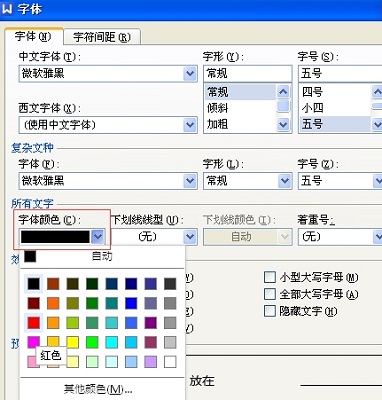Open the 复杂文种 字体(F) dropdown arrow
The width and height of the screenshot is (382, 400).
coord(190,181)
